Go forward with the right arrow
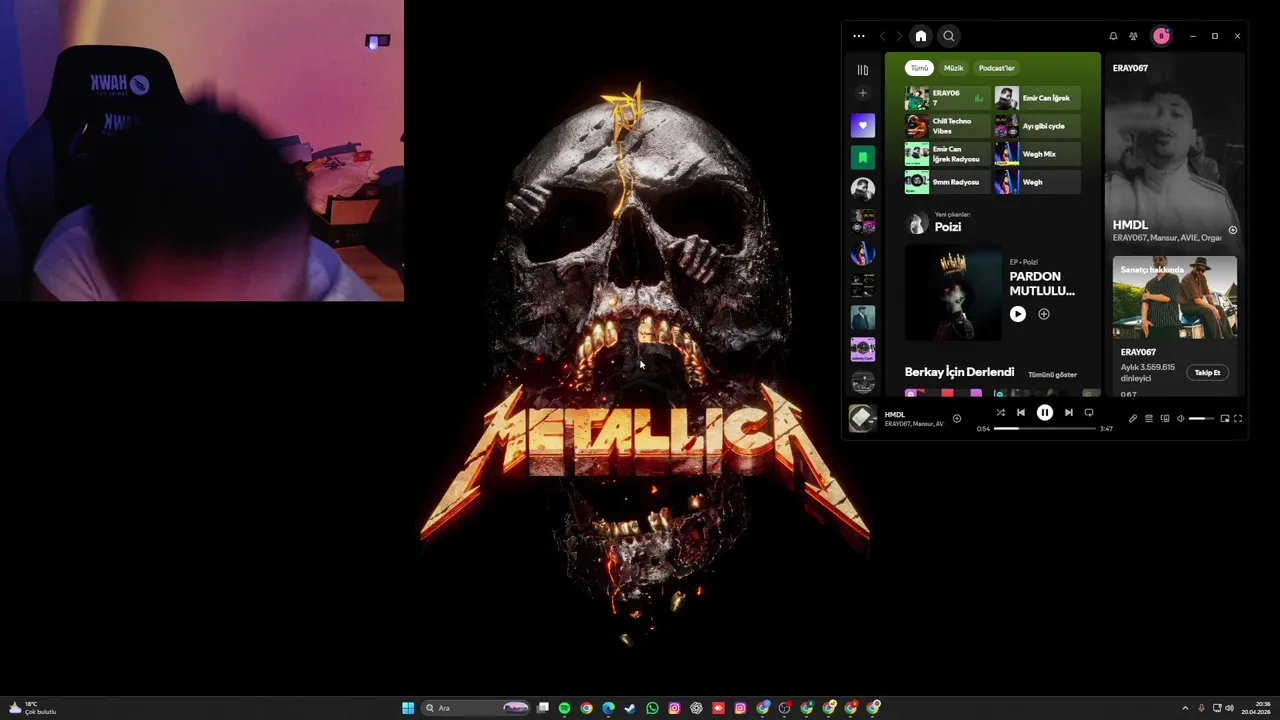Image resolution: width=1280 pixels, height=720 pixels. pyautogui.click(x=899, y=36)
